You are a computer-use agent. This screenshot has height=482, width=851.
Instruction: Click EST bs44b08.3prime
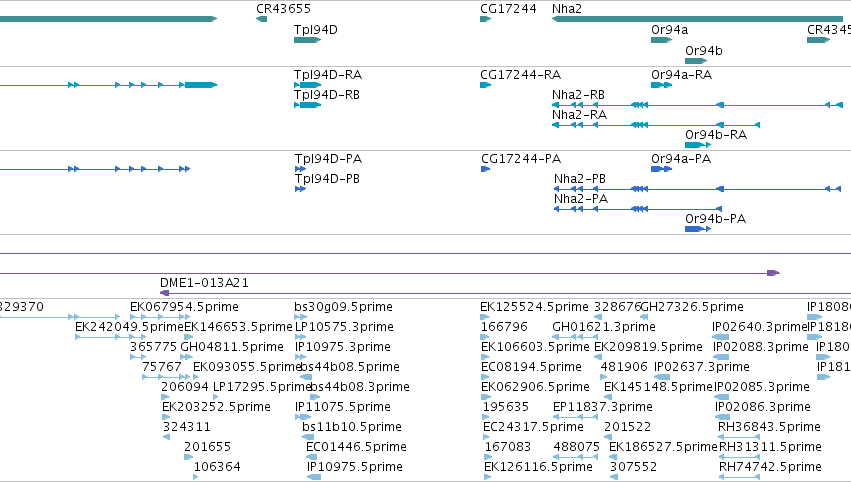[x=359, y=387]
